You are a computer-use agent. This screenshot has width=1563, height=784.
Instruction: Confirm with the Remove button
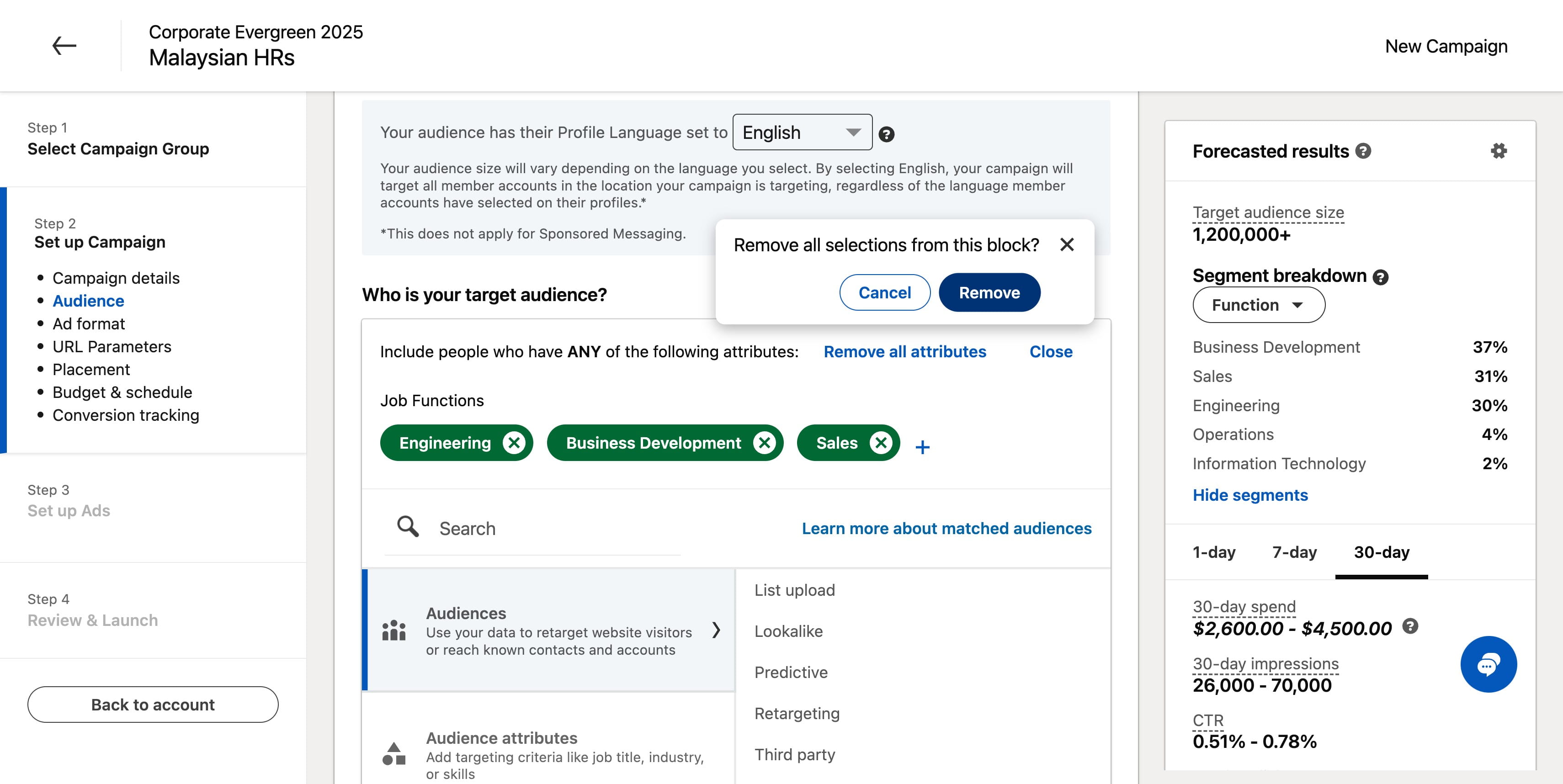coord(989,293)
